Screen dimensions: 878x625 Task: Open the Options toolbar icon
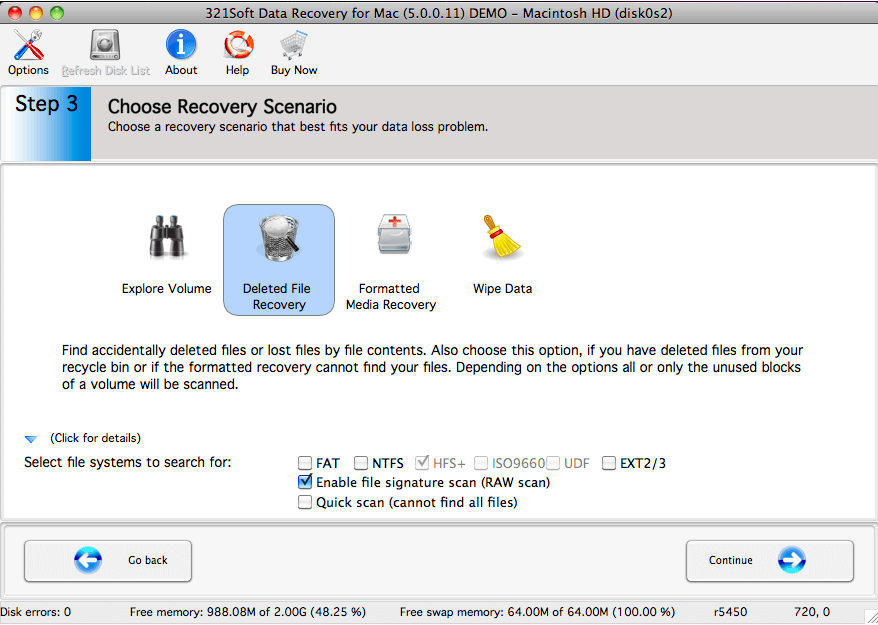pos(28,46)
